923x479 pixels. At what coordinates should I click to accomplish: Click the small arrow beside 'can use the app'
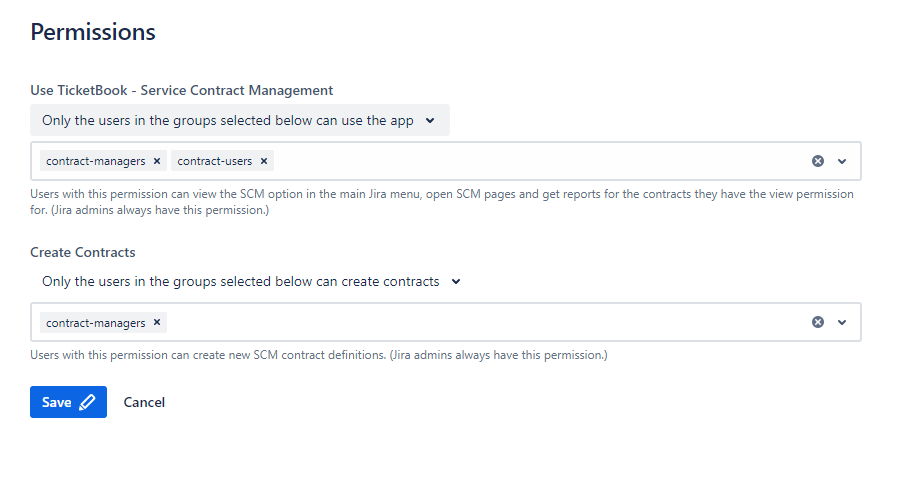point(430,120)
